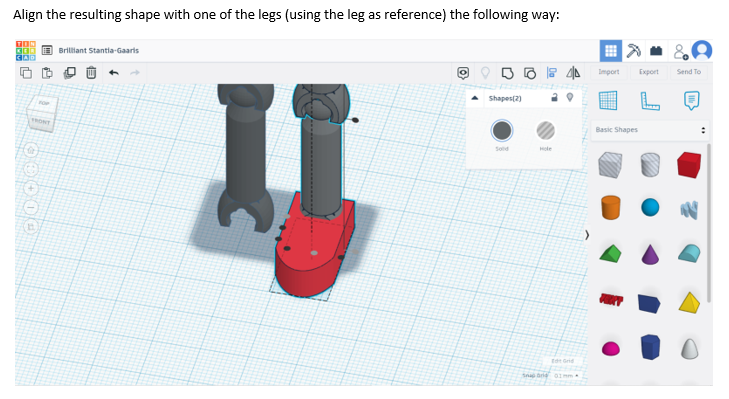Click the design name Brilliant Stantia-Gaaris

[x=99, y=50]
